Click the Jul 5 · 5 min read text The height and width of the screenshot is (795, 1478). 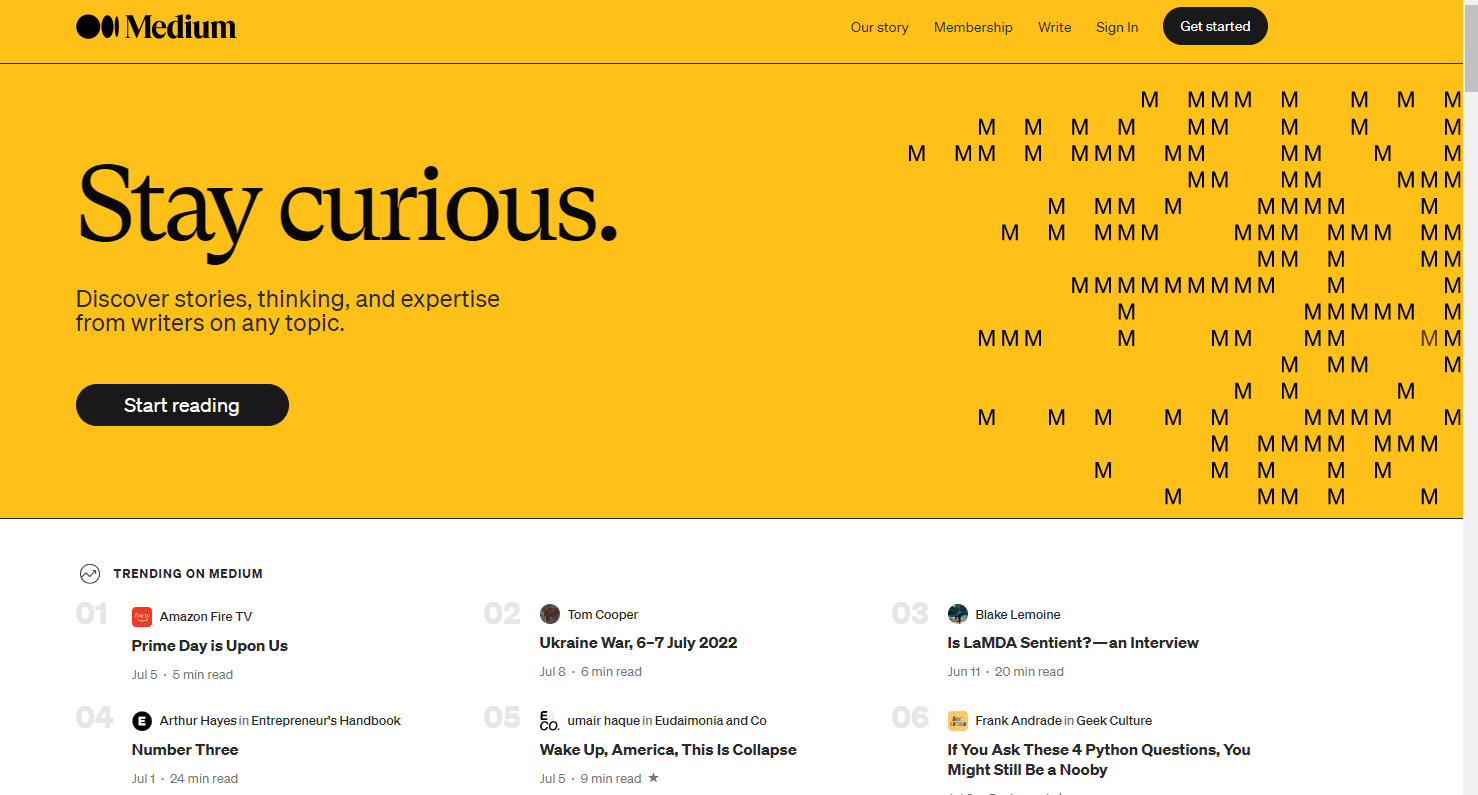pos(182,675)
